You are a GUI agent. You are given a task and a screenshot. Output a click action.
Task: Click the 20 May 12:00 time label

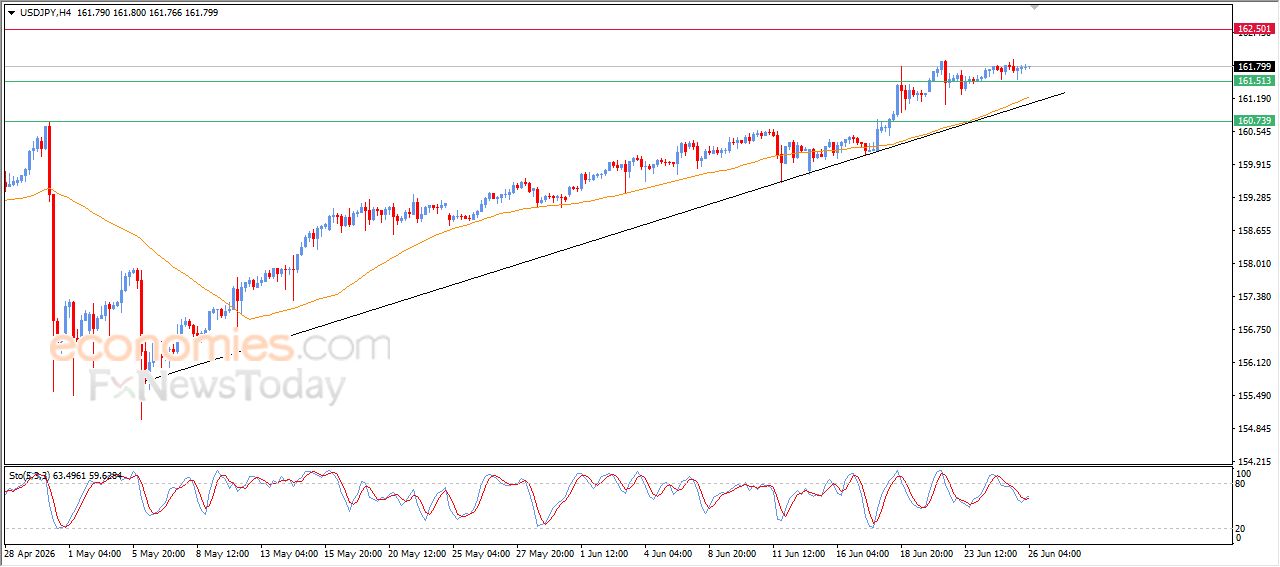417,553
